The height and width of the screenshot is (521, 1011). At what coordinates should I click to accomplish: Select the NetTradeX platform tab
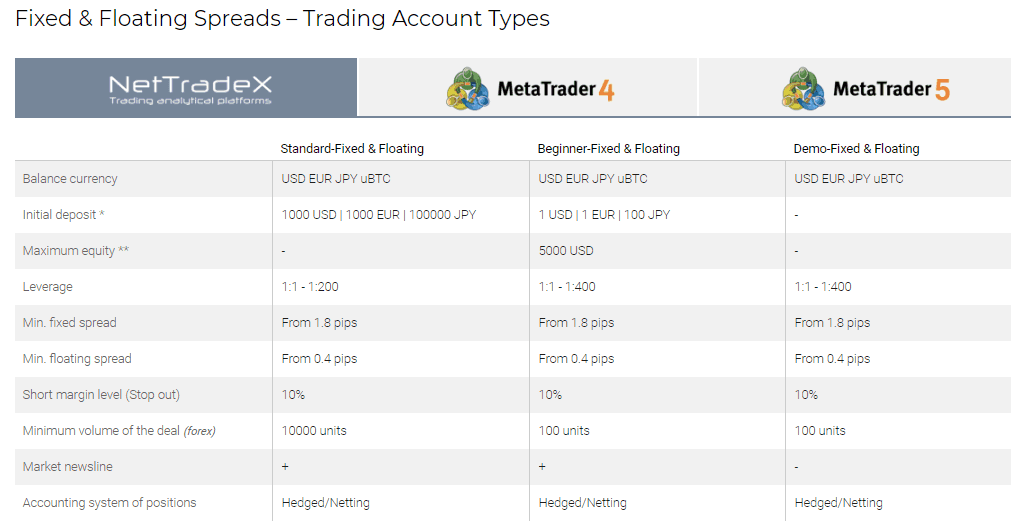(x=186, y=88)
